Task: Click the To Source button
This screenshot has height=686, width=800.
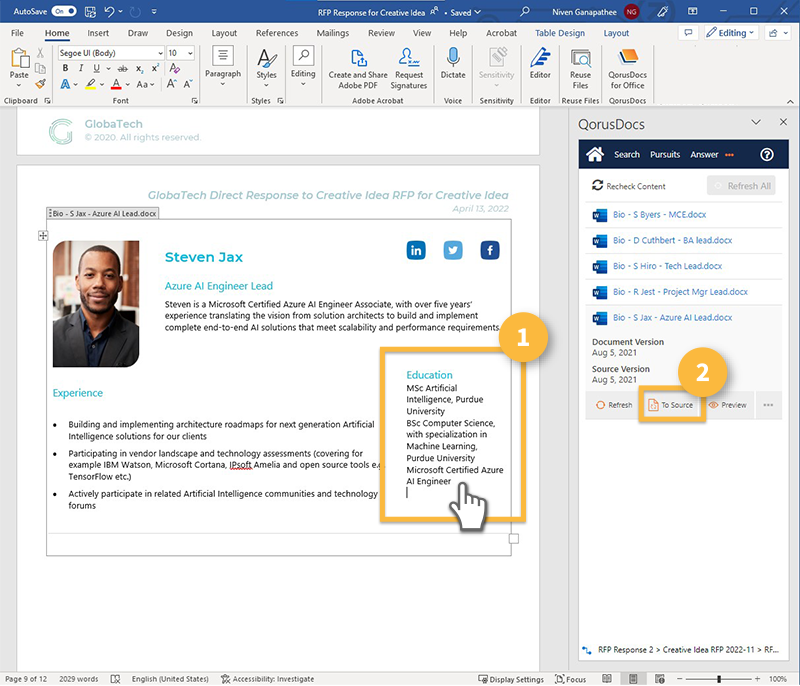Action: (671, 405)
